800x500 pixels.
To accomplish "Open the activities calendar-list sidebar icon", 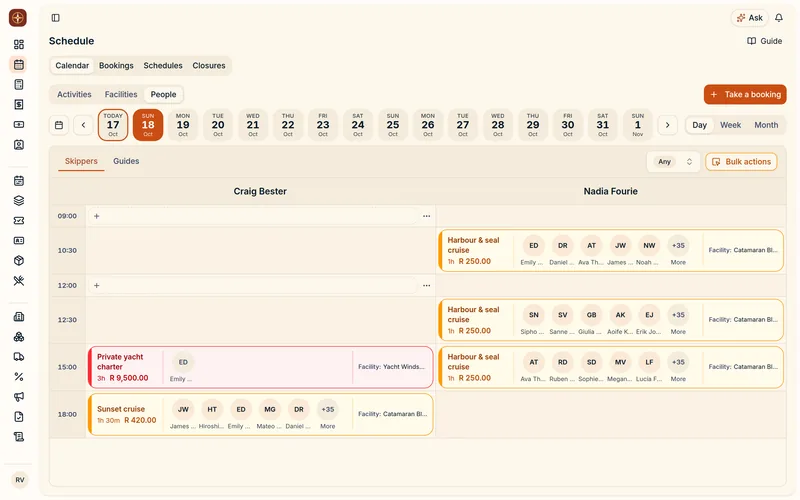I will click(19, 181).
